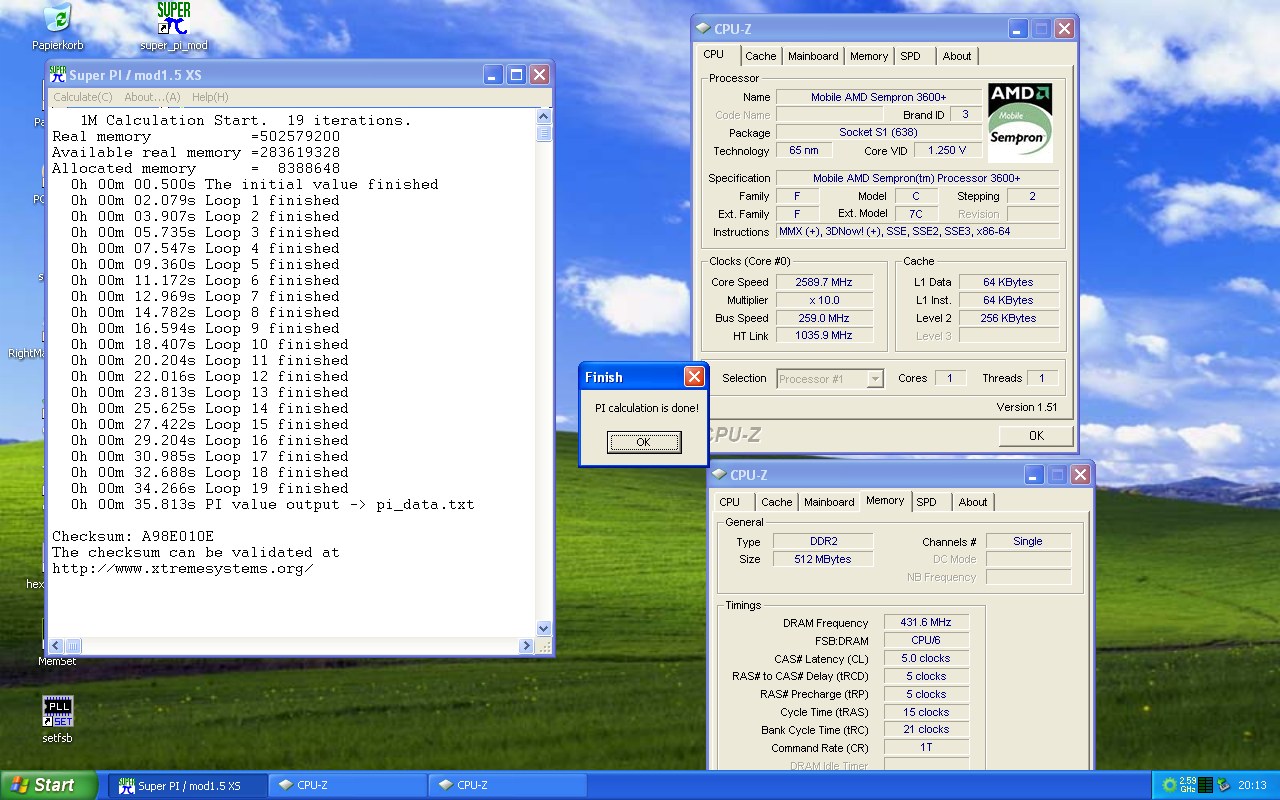
Task: Click 'PI value output -> pi_data.txt' line
Action: click(x=272, y=505)
